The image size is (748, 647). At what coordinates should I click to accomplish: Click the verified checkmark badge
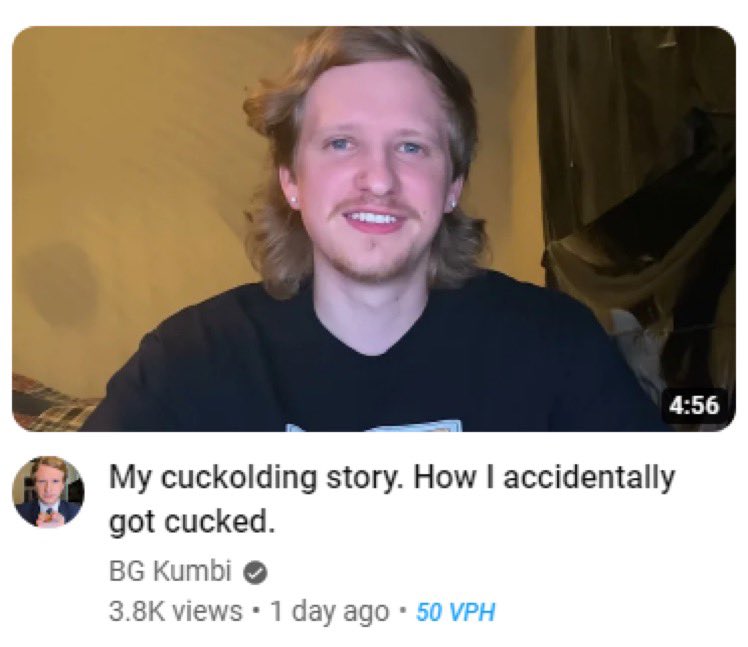(256, 573)
